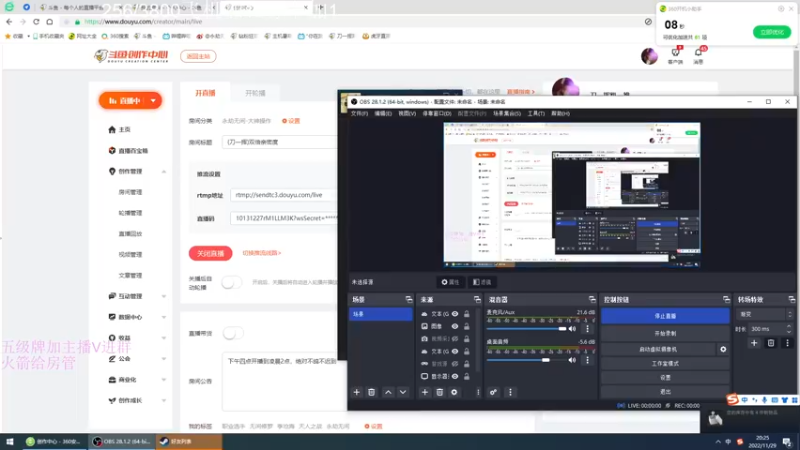Increase transition duration 300 ms stepper
The width and height of the screenshot is (800, 450).
789,327
